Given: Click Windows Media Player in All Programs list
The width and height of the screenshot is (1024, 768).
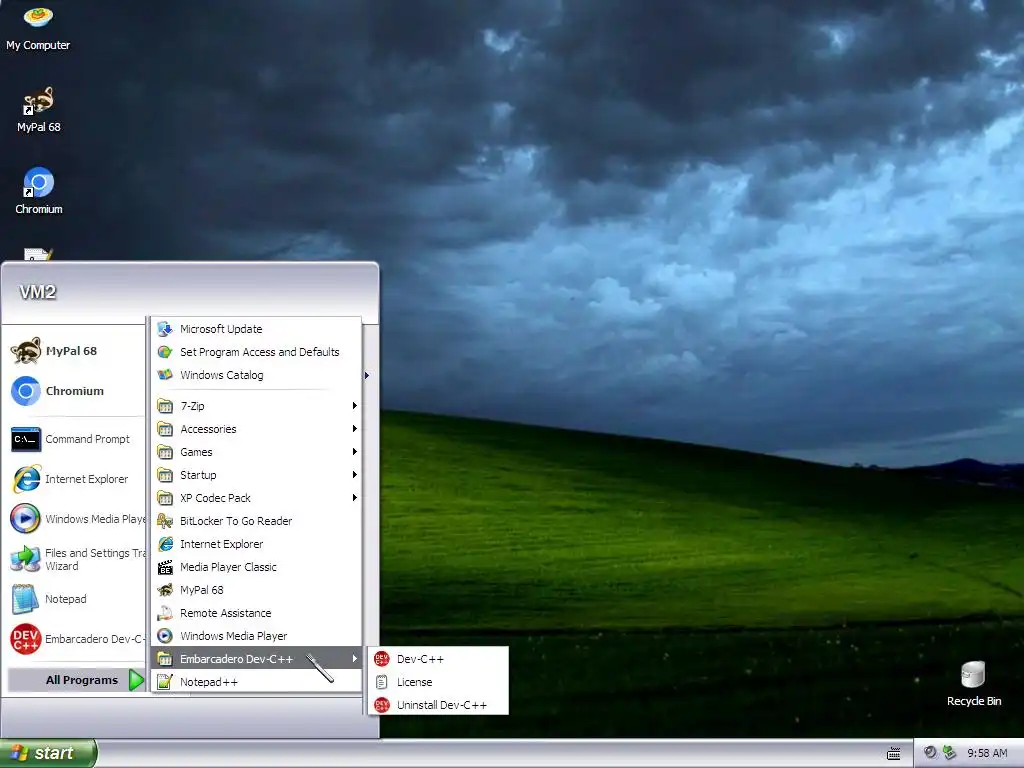Looking at the screenshot, I should (257, 636).
